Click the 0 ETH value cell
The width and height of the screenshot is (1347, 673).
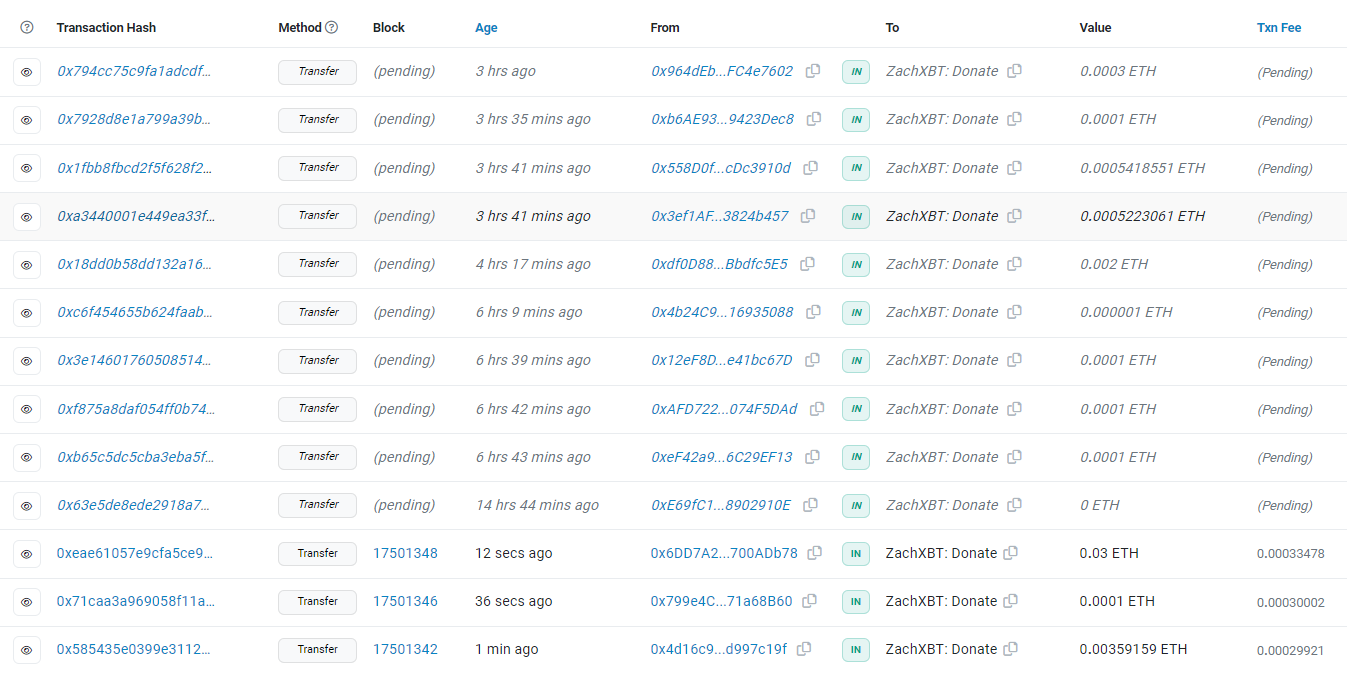pyautogui.click(x=1100, y=505)
